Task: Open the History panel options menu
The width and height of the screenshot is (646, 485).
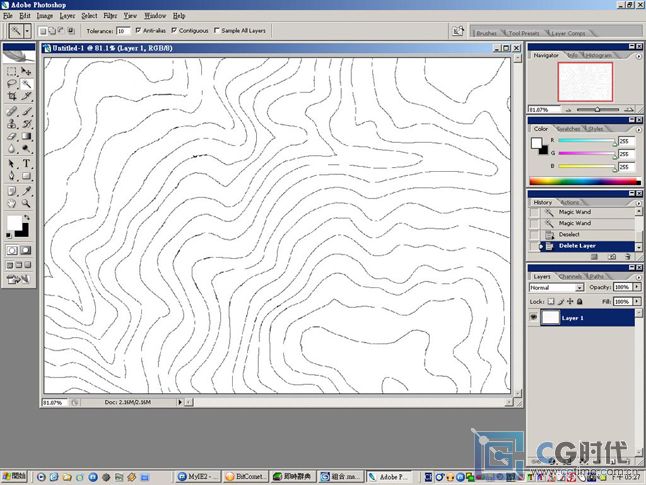Action: [639, 204]
